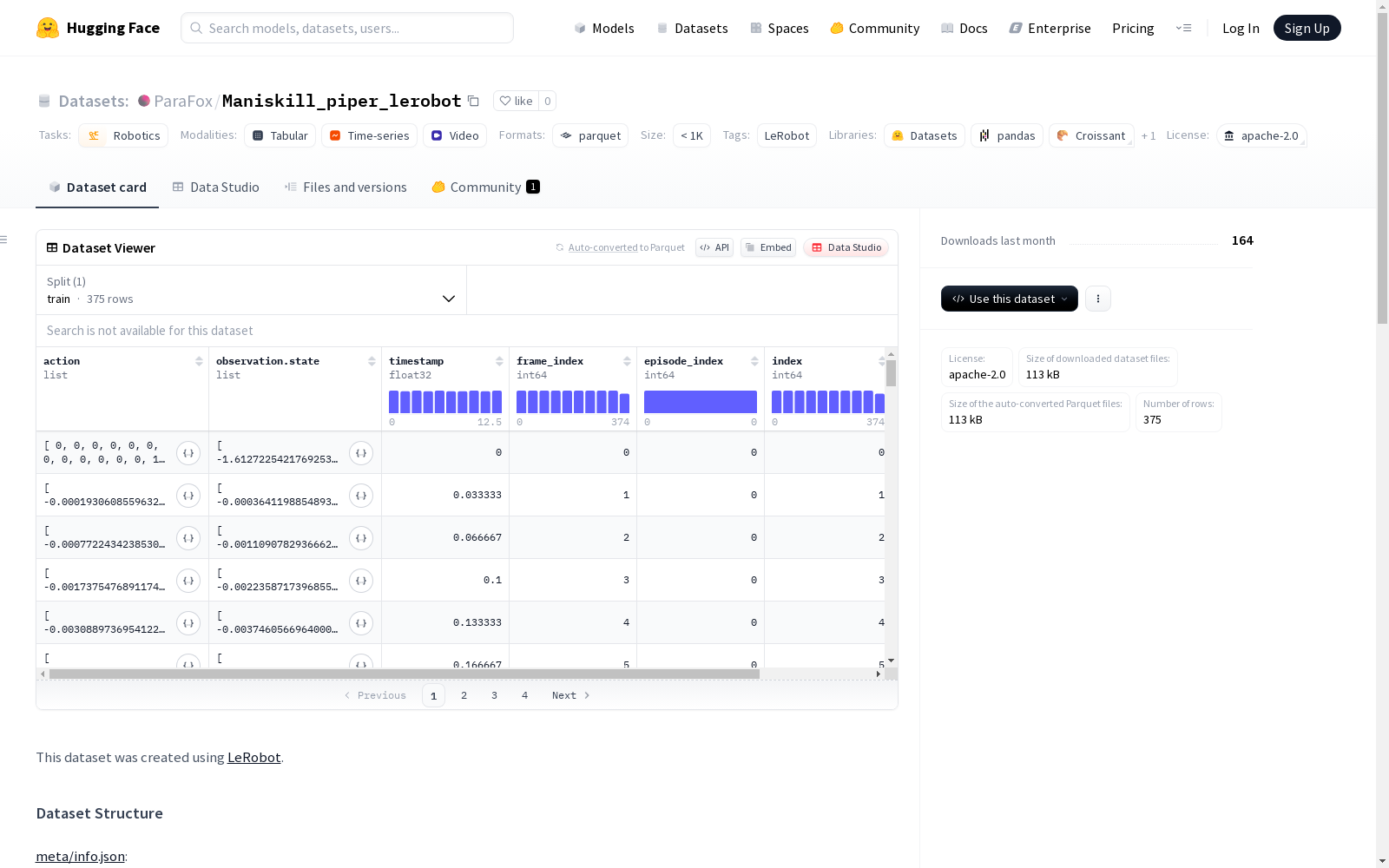The width and height of the screenshot is (1389, 868).
Task: Open the apache-2.0 license tag
Action: pyautogui.click(x=1261, y=135)
